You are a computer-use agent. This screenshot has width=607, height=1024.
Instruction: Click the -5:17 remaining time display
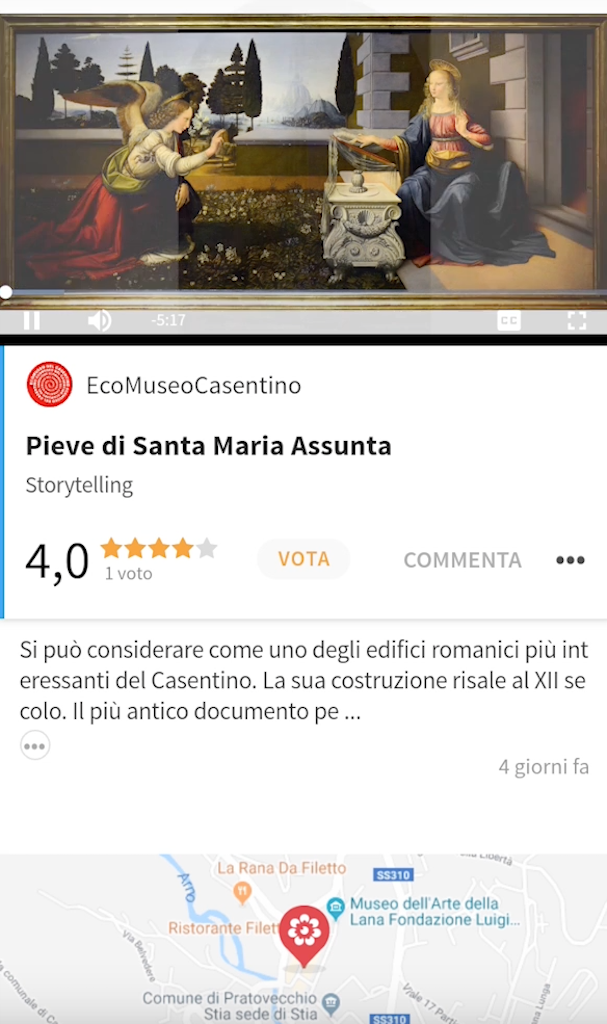(x=168, y=320)
